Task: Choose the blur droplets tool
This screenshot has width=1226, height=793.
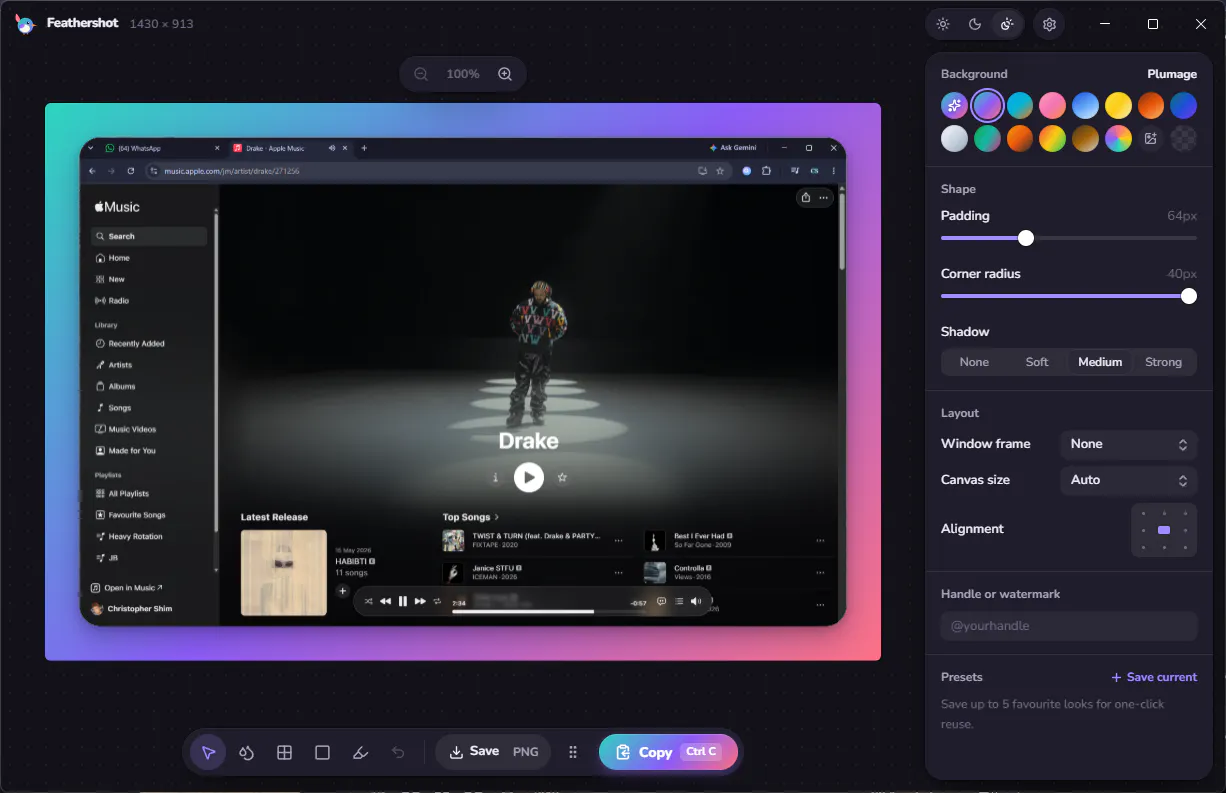Action: pos(246,752)
